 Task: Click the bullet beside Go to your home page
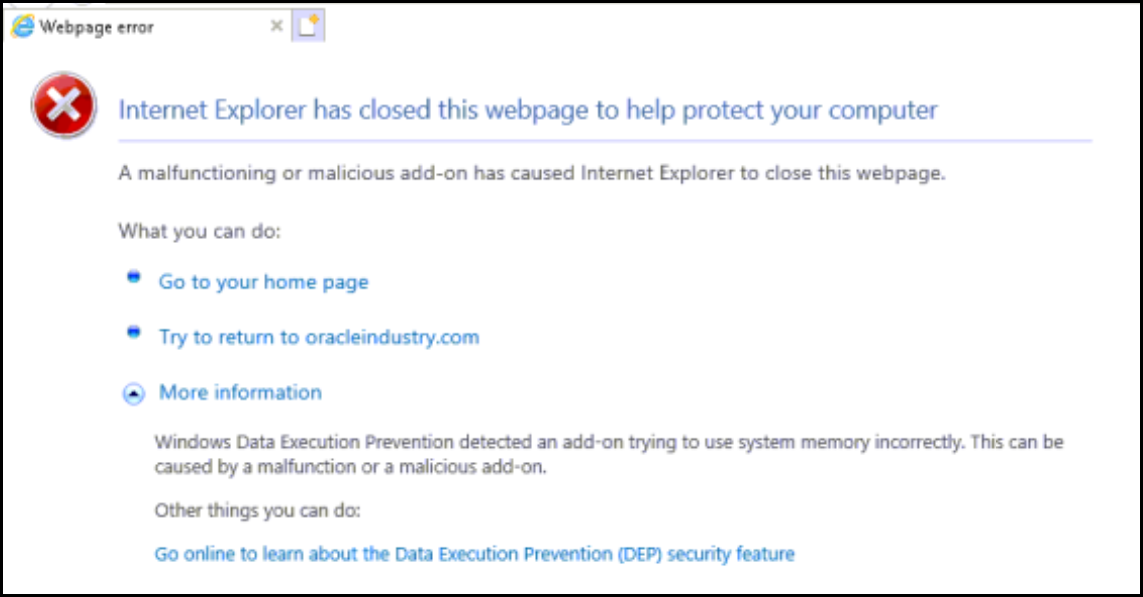click(x=133, y=277)
